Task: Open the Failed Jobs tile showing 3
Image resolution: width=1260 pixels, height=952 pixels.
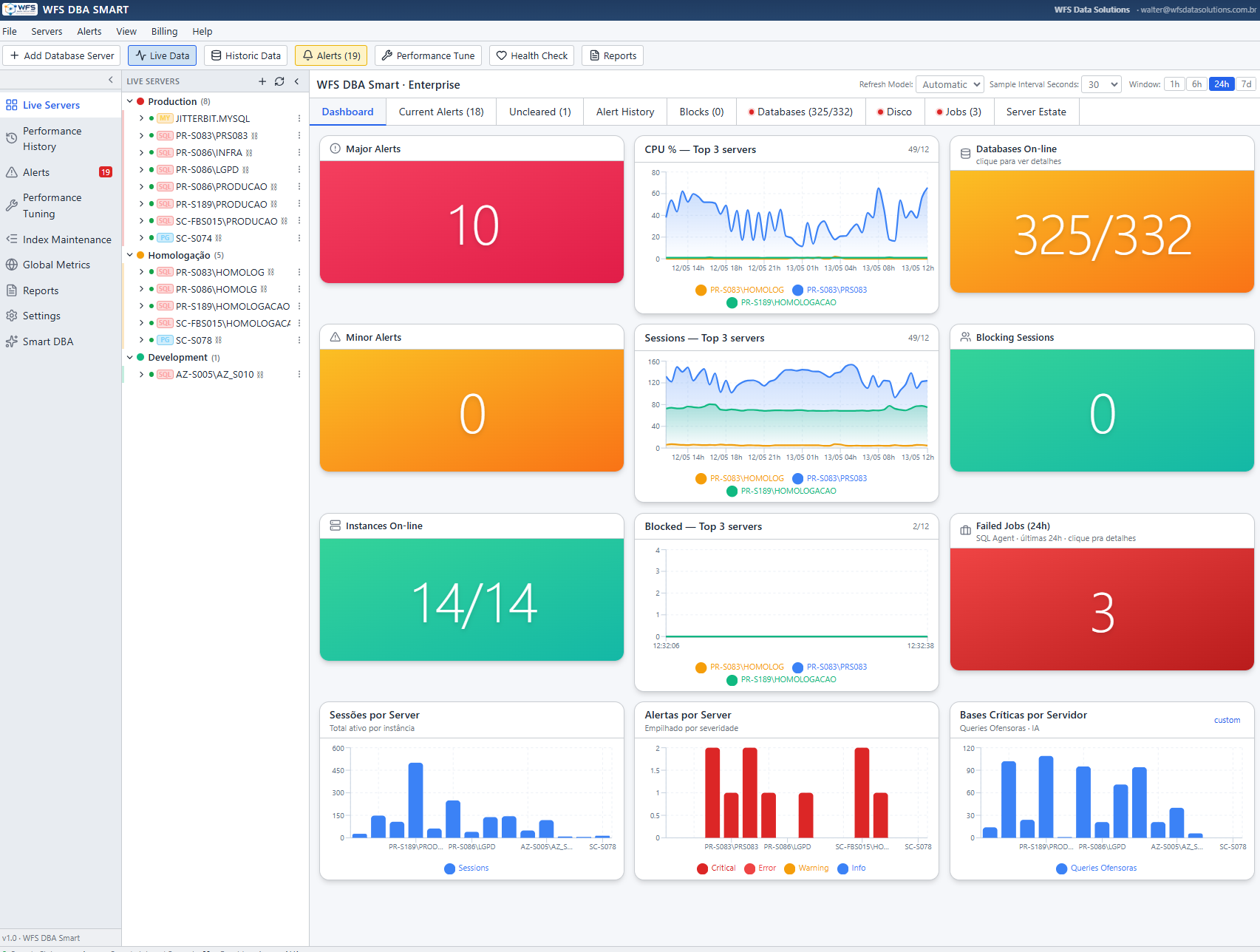Action: pos(1102,609)
